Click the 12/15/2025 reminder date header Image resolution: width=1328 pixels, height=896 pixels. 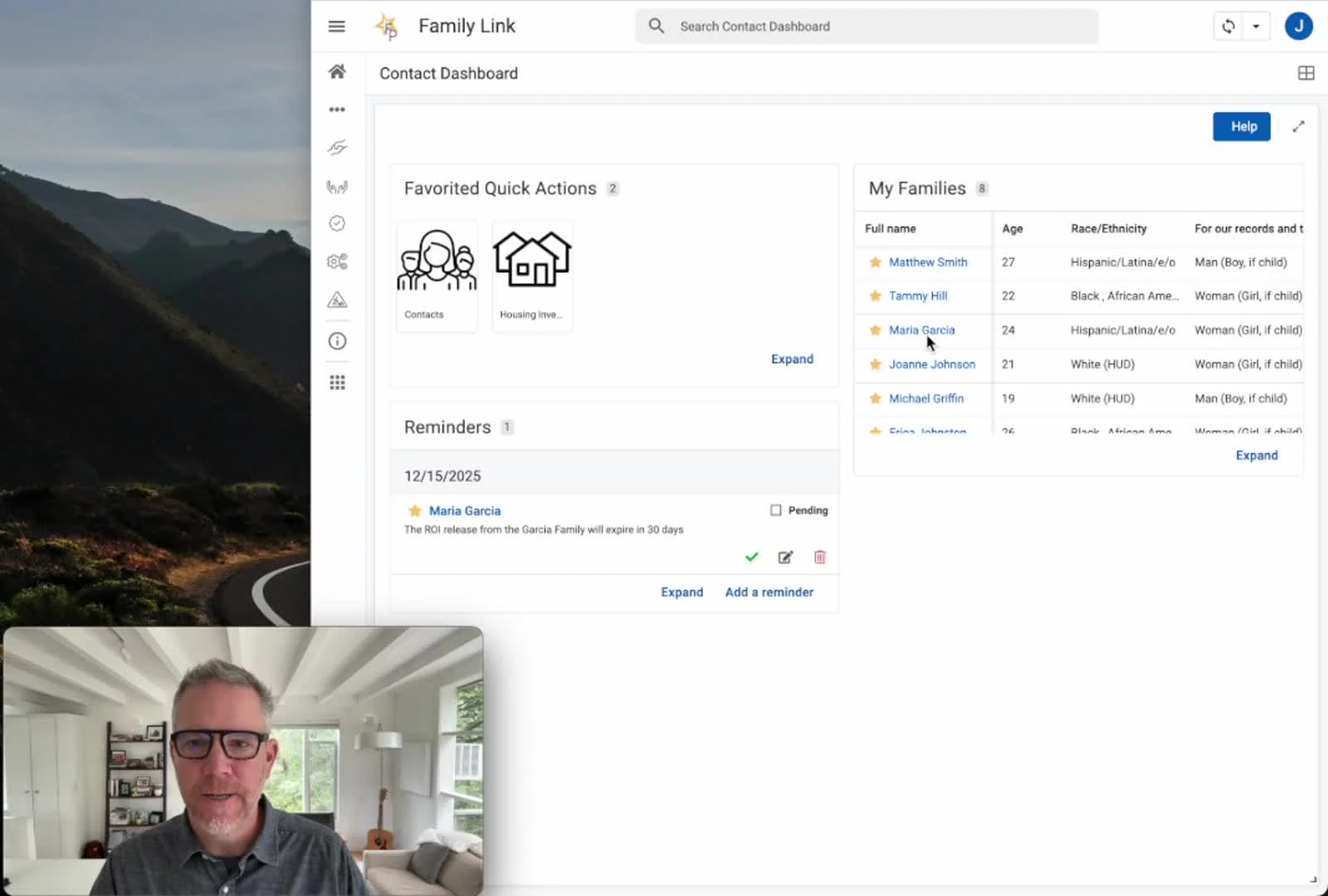(442, 476)
